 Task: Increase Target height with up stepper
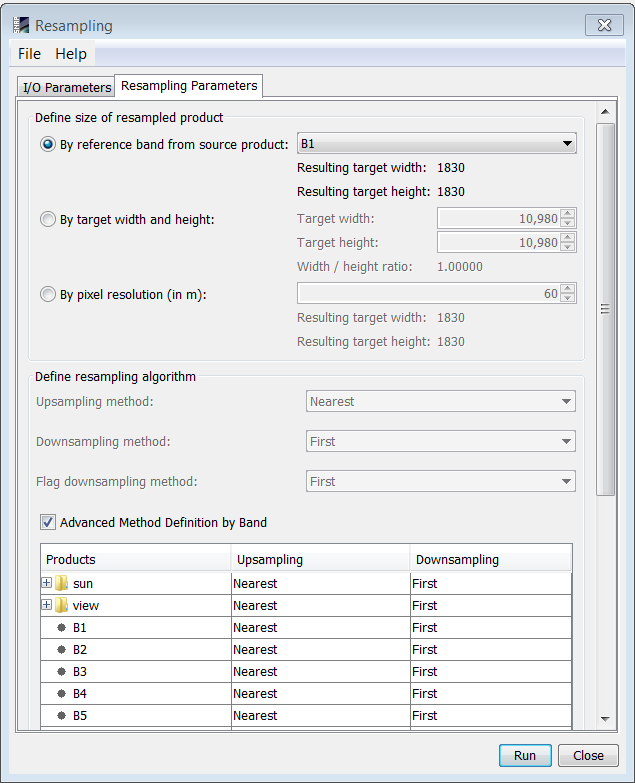click(568, 238)
